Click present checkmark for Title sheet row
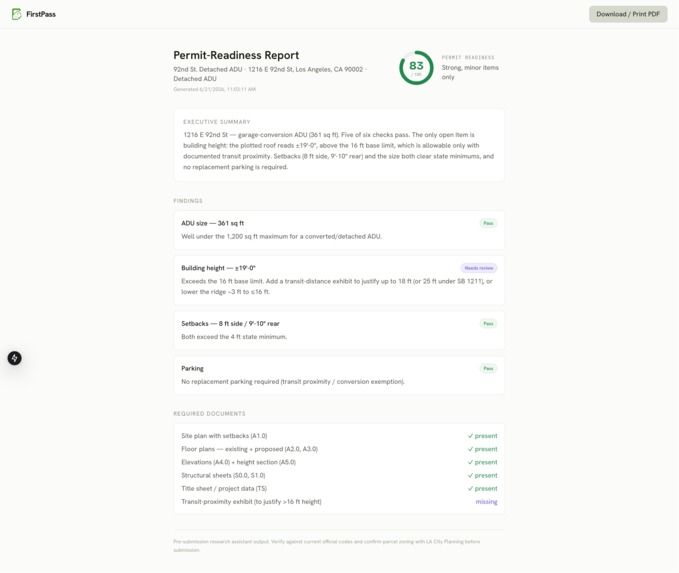This screenshot has height=573, width=679. [482, 489]
